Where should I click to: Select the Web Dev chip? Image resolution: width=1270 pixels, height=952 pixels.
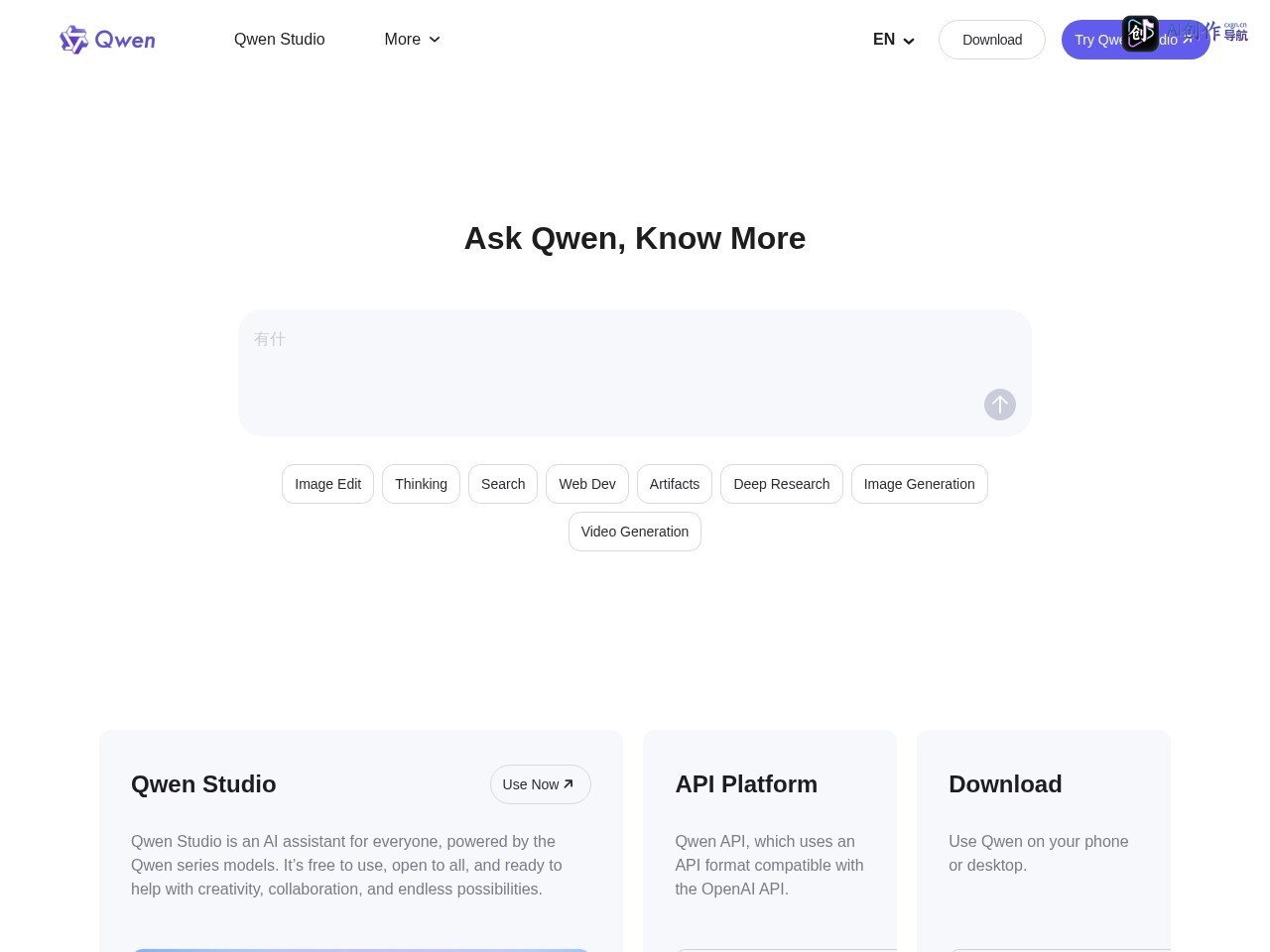(587, 484)
